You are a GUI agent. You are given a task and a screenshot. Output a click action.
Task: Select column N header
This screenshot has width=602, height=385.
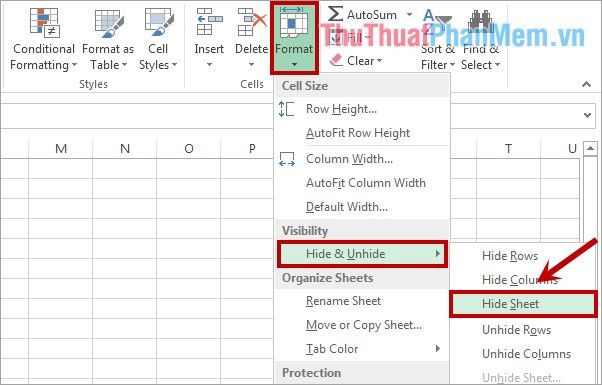coord(125,149)
